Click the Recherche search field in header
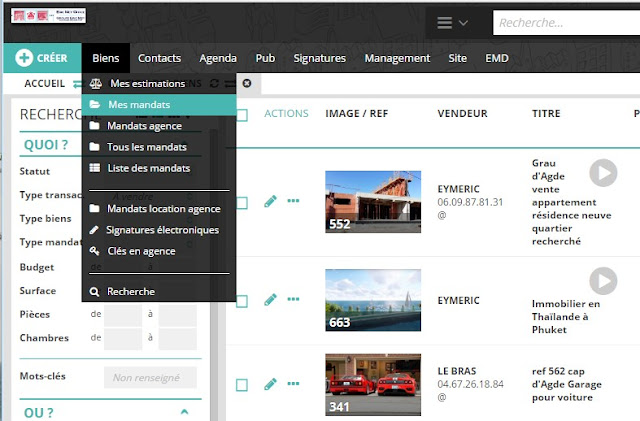This screenshot has height=421, width=640. (567, 23)
